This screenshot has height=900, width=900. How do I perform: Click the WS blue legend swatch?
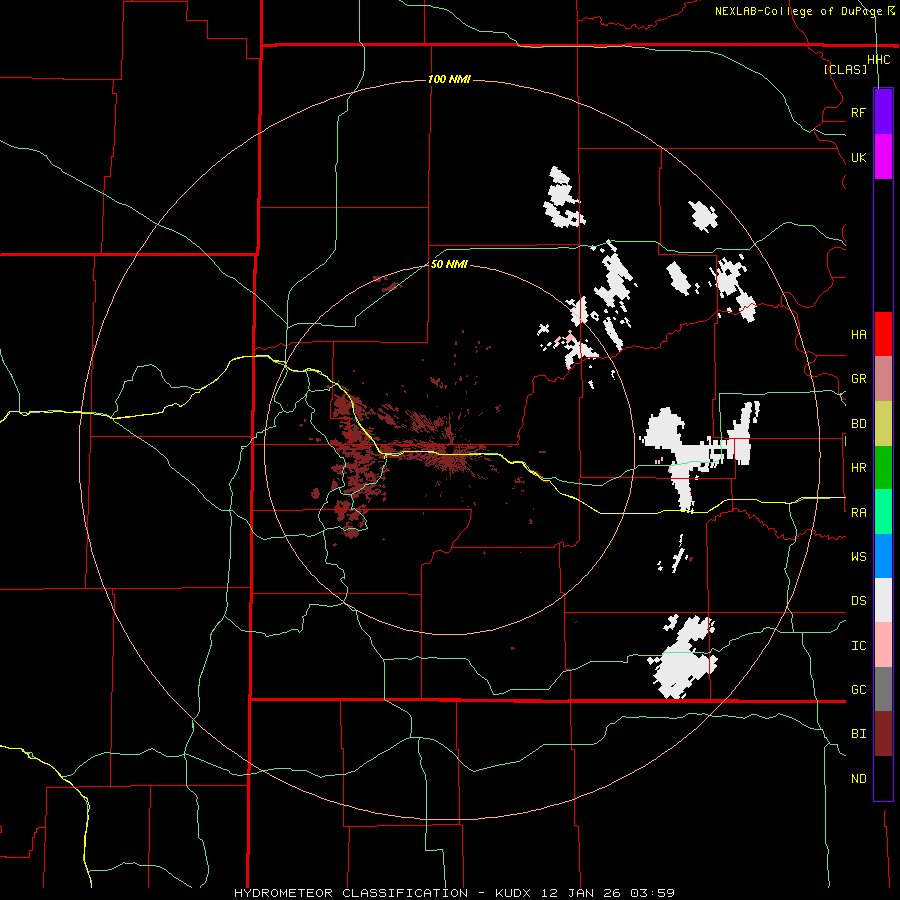(883, 556)
